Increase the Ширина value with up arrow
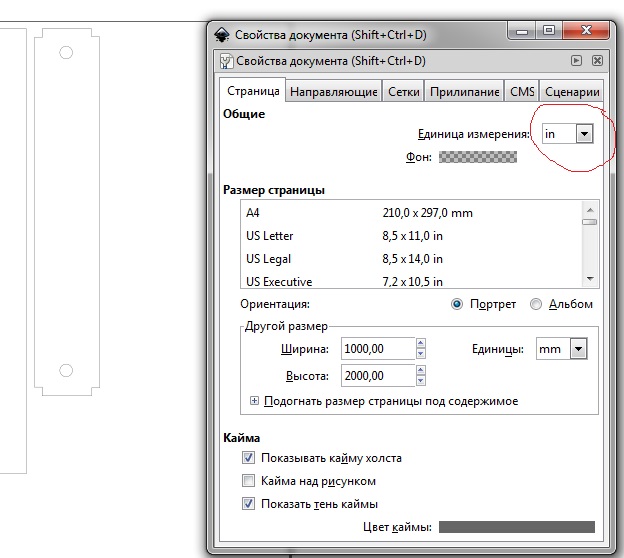Viewport: 624px width, 558px height. click(421, 343)
